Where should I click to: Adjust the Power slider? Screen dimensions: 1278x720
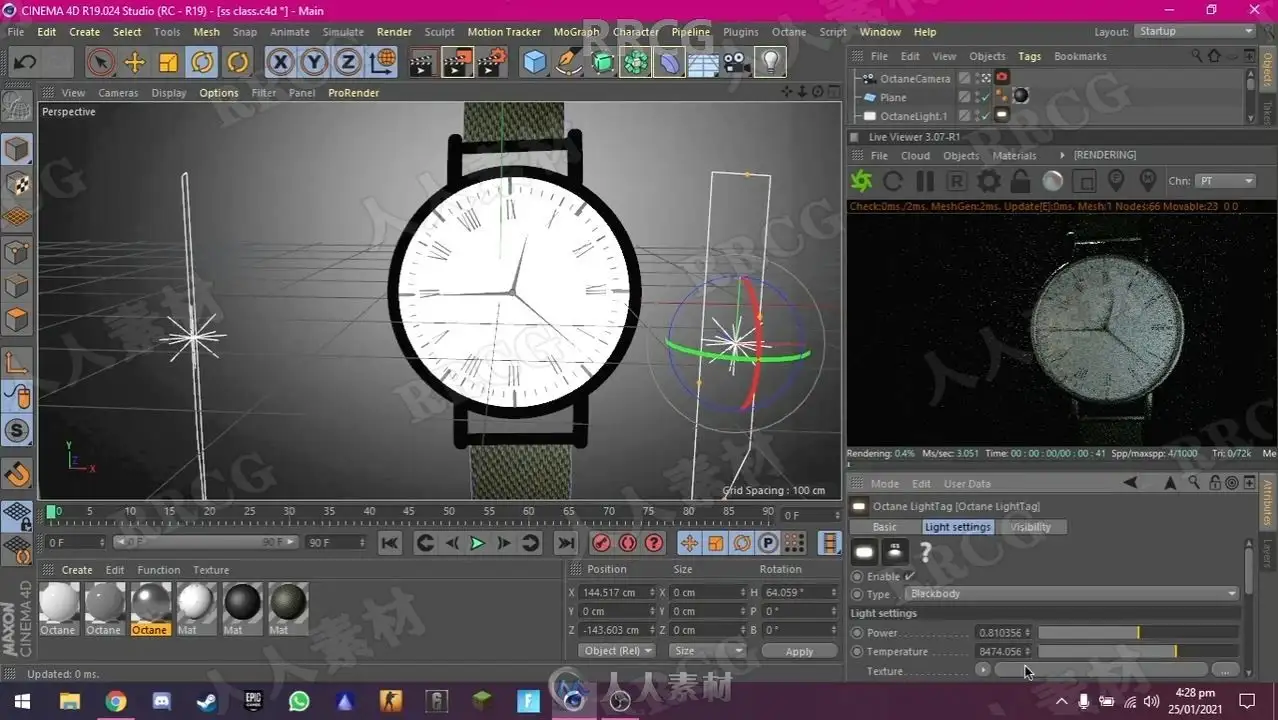click(1138, 633)
